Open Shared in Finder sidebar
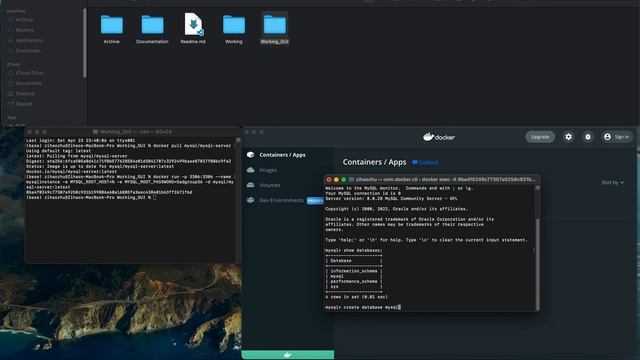 click(x=24, y=104)
